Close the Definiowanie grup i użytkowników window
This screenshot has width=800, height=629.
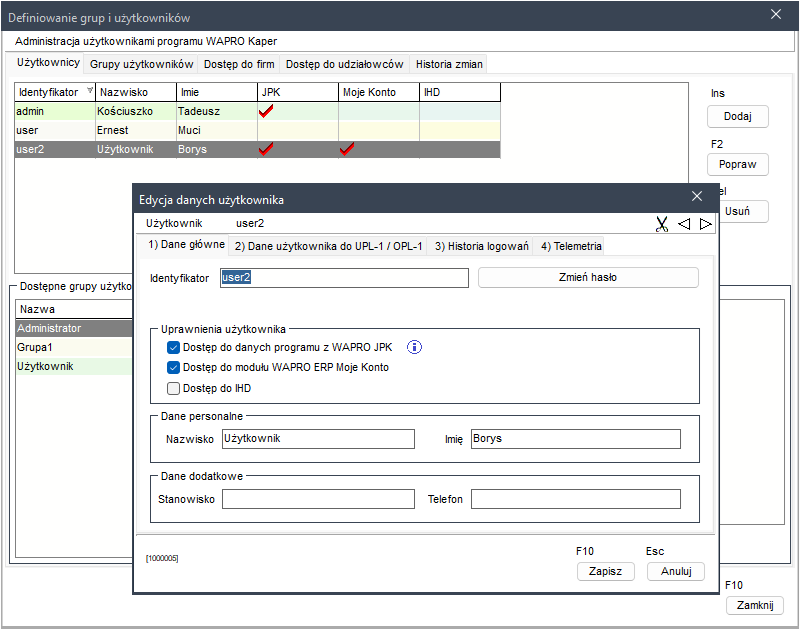tap(776, 14)
